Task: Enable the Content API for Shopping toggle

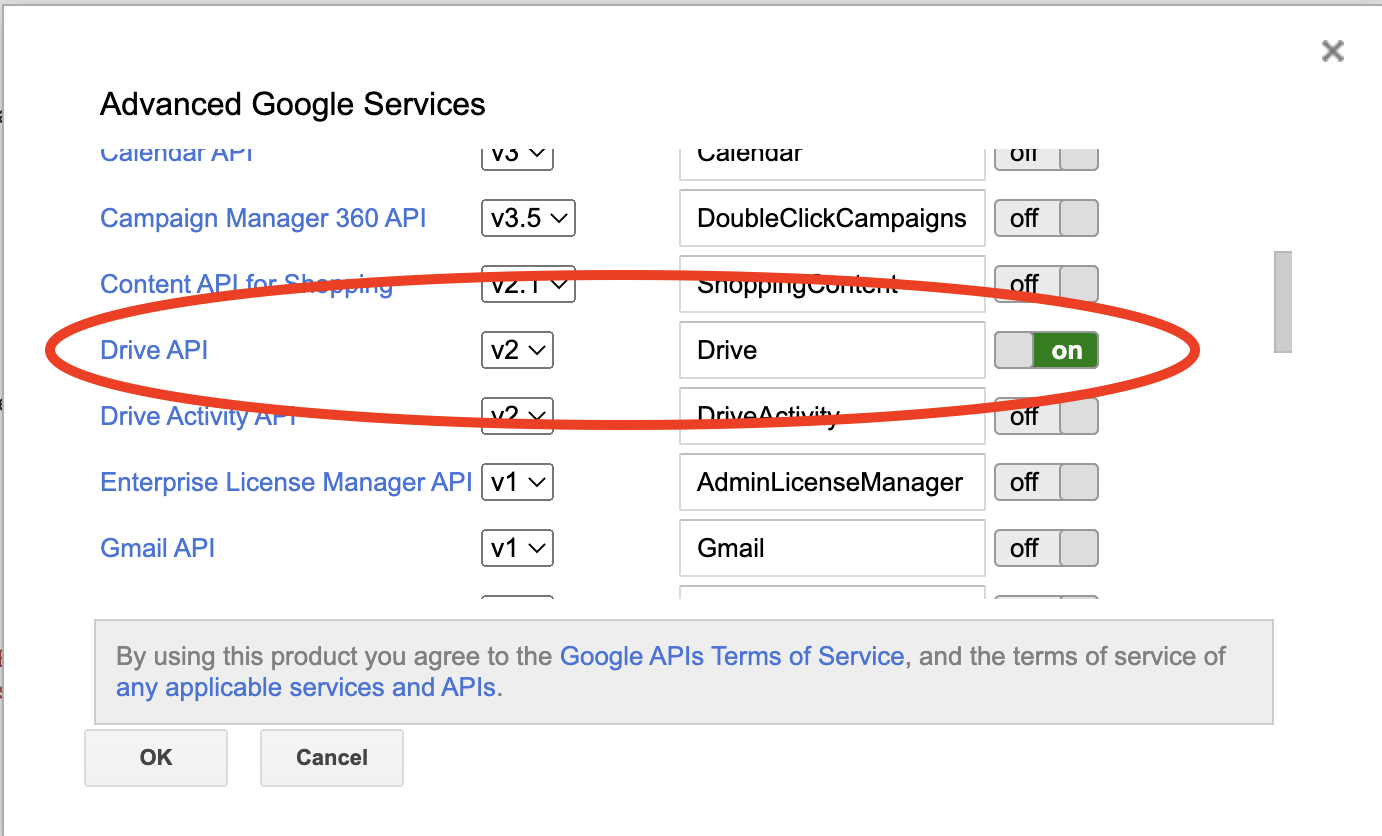Action: point(1046,284)
